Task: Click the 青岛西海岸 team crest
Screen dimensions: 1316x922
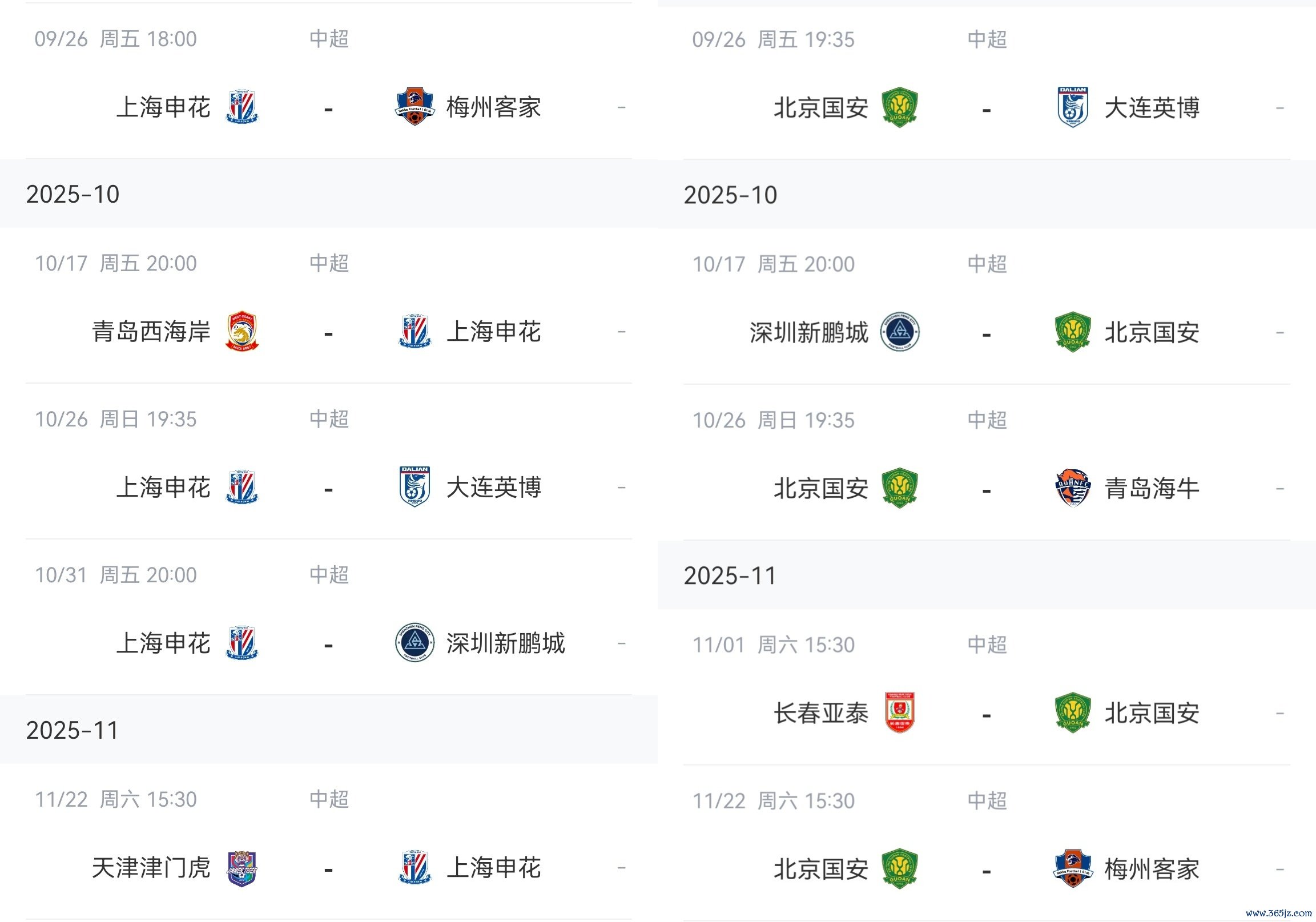Action: (x=243, y=331)
